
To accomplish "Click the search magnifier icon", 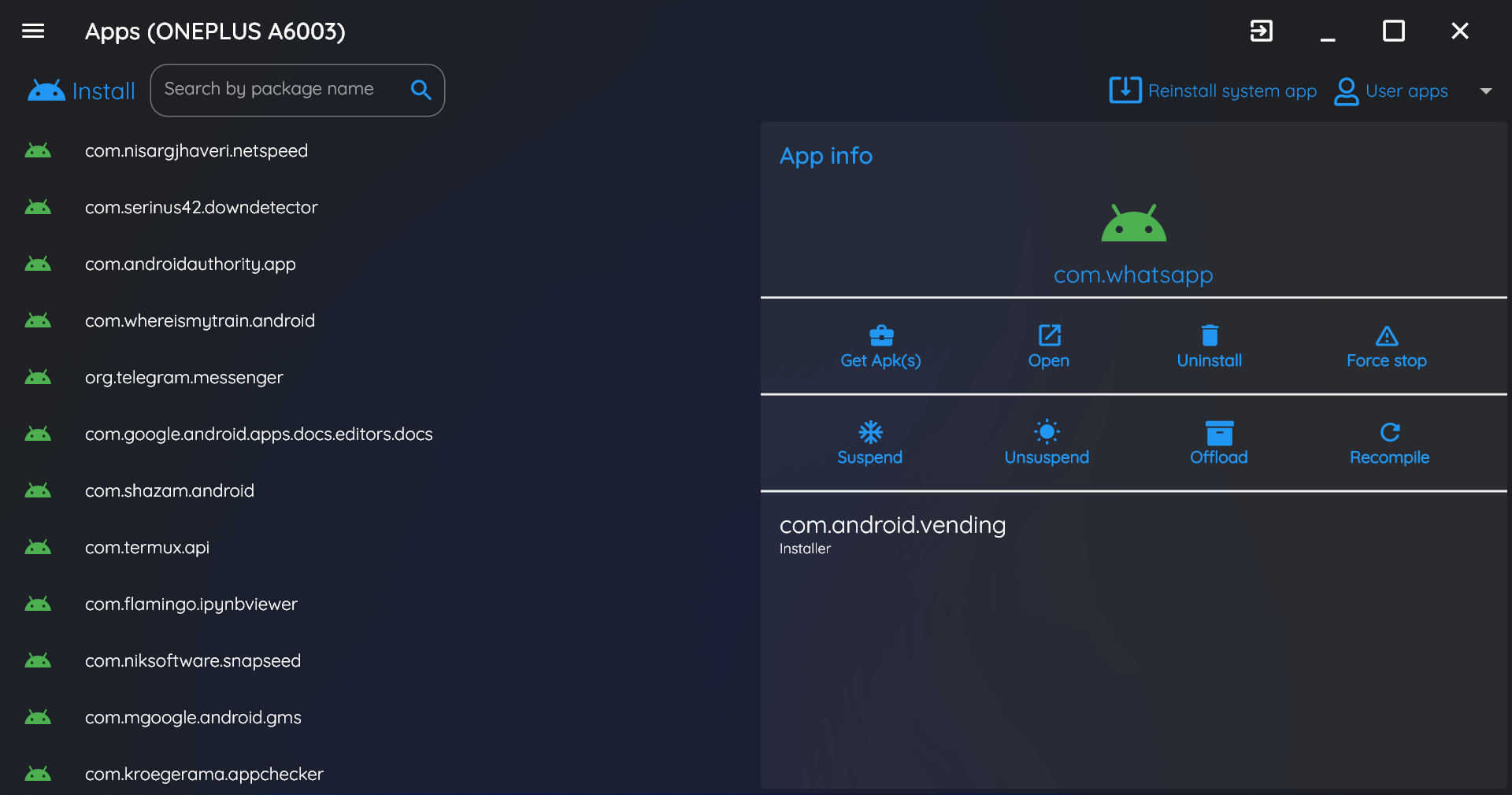I will pos(421,90).
